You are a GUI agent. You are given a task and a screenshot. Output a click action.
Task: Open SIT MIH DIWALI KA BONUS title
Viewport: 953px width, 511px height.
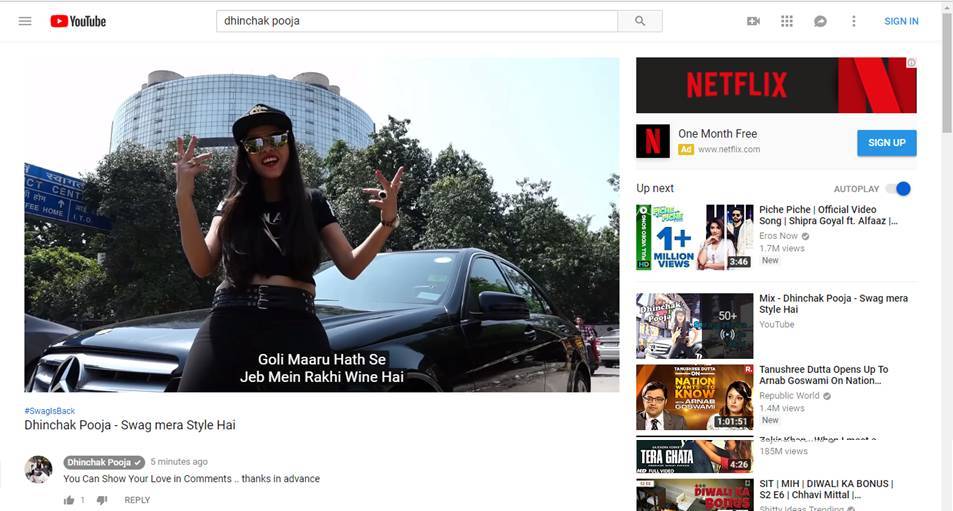826,489
